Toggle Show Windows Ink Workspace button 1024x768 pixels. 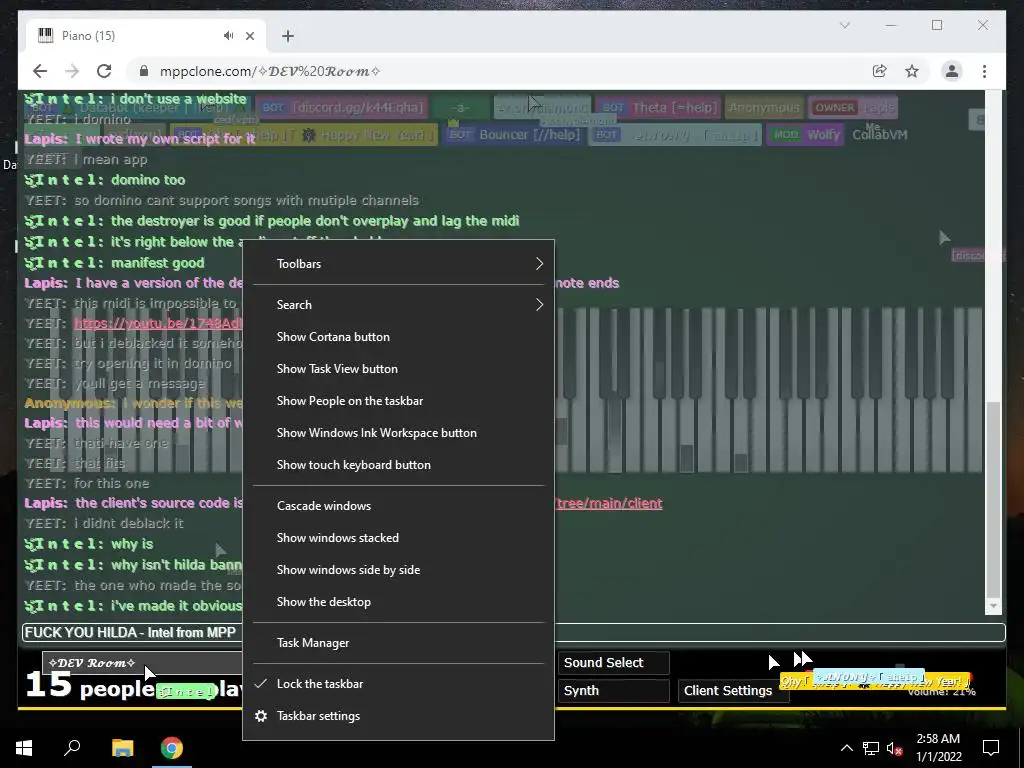398,433
